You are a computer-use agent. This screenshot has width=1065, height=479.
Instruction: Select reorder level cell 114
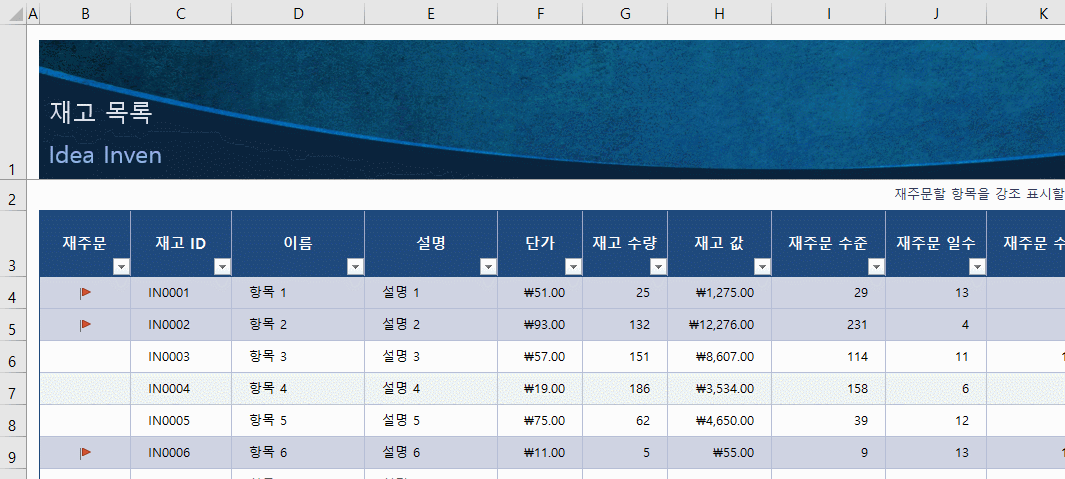[x=829, y=357]
